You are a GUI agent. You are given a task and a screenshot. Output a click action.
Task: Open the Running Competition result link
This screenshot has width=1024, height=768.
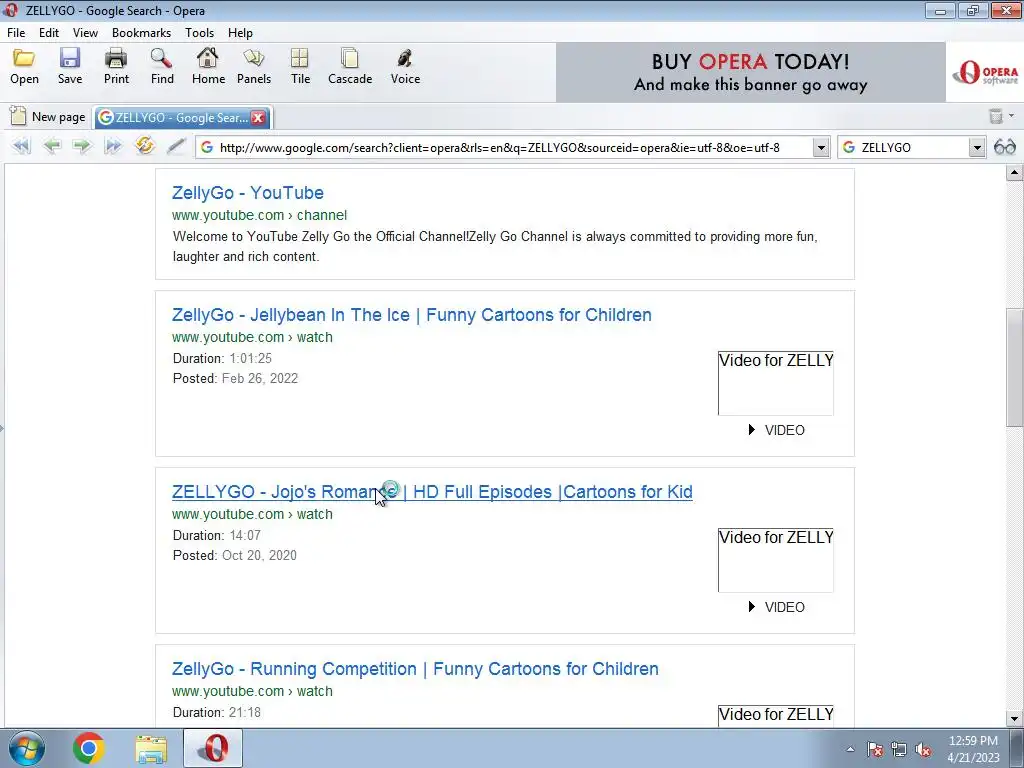415,669
